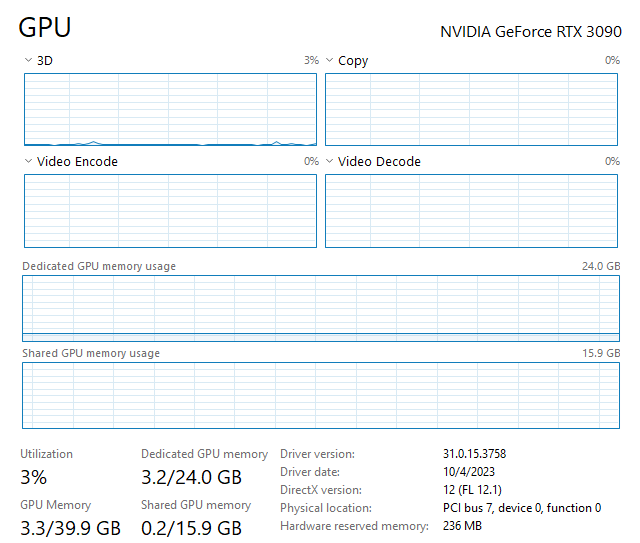The image size is (640, 543).
Task: Select the Dedicated GPU memory 3.2/24.0 GB value
Action: pos(191,477)
